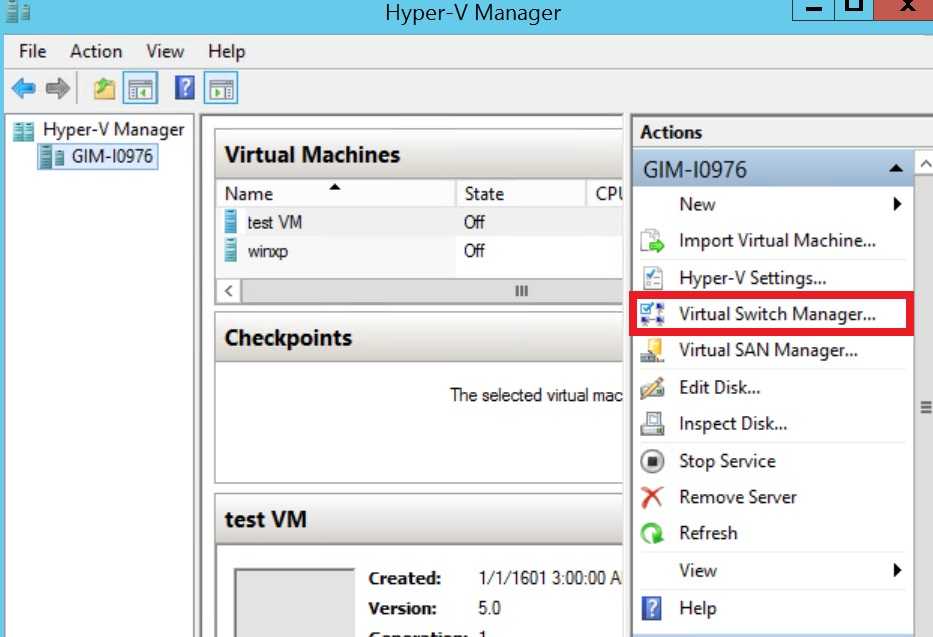Click the Forward arrow toolbar icon
This screenshot has width=933, height=637.
58,89
